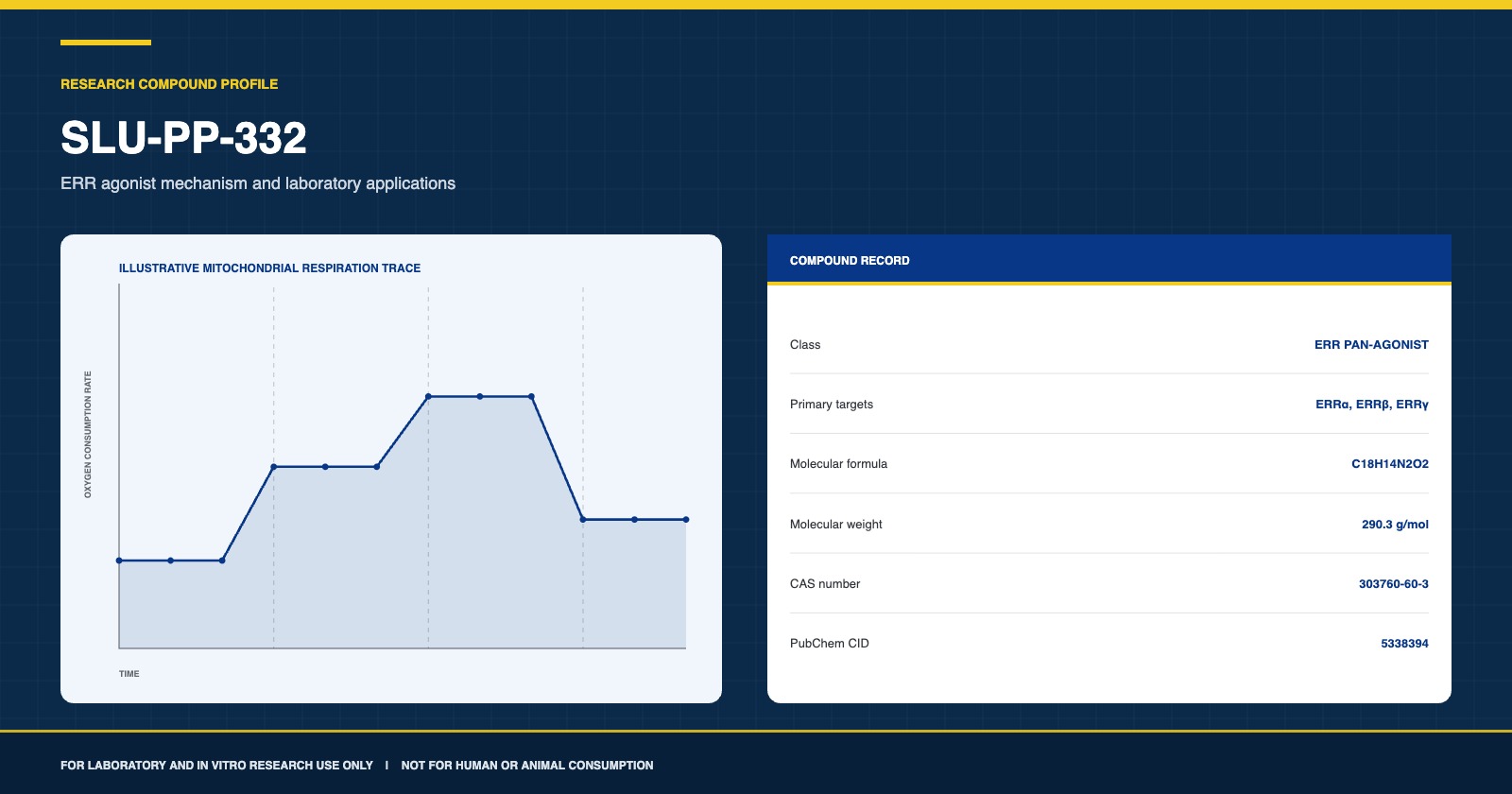Click the SLU-PP-332 title heading
1512x794 pixels.
(x=183, y=138)
